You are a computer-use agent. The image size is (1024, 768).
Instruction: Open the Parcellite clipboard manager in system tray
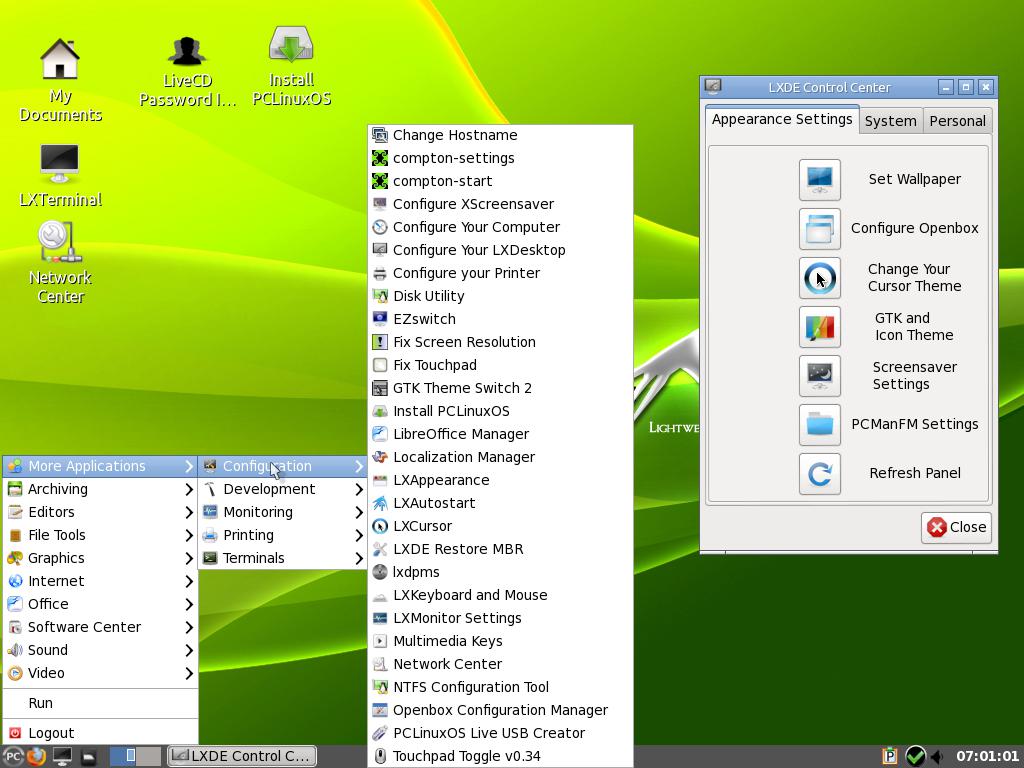pyautogui.click(x=890, y=756)
